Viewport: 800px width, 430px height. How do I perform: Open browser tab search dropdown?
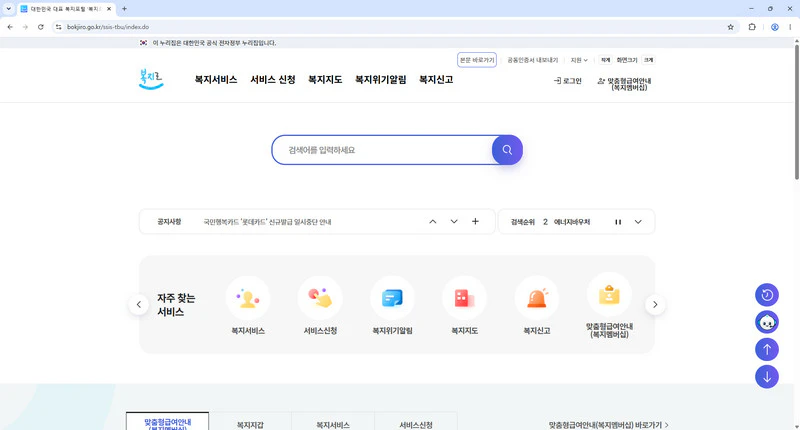(9, 9)
